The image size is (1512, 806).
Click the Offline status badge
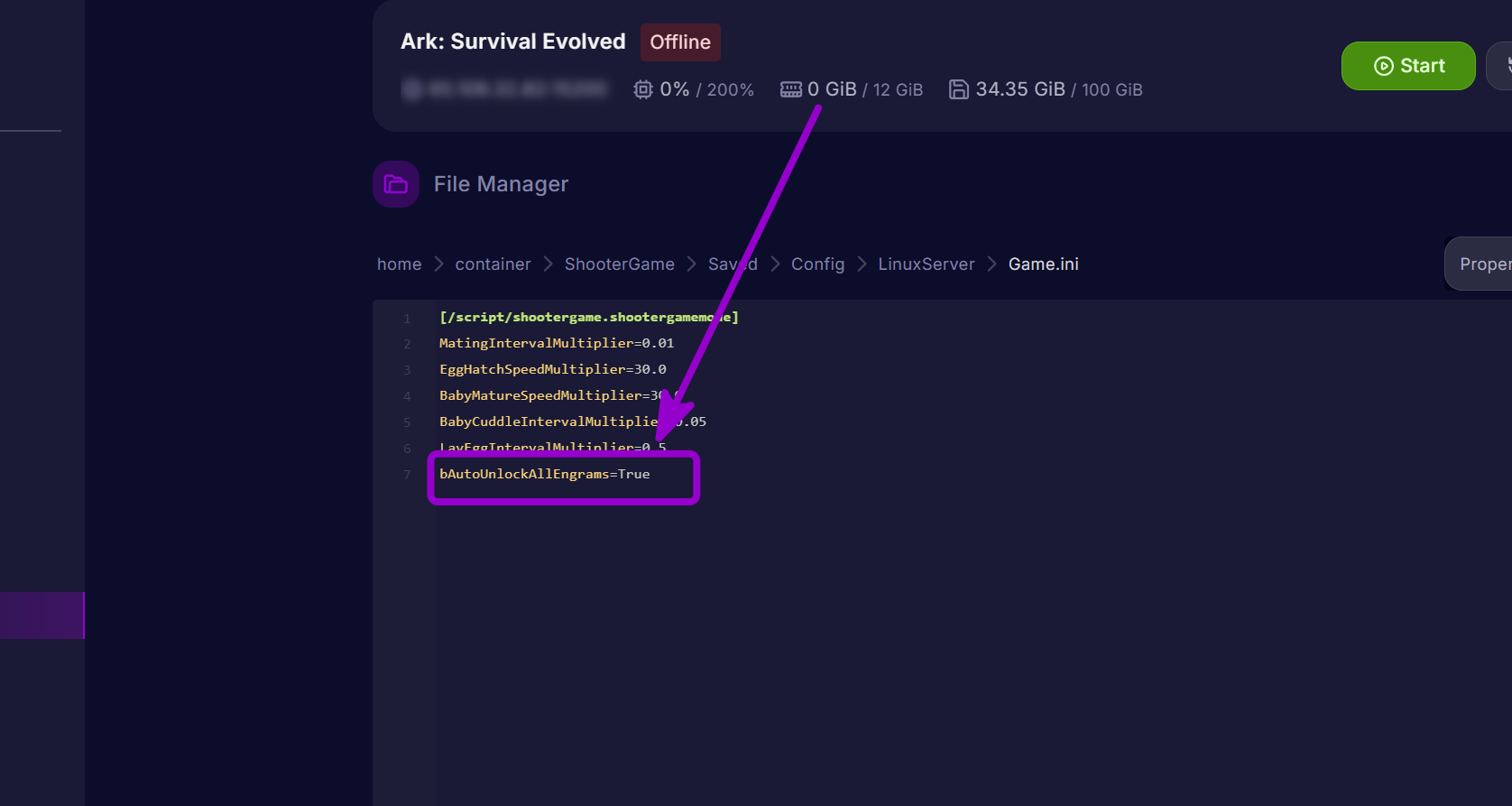tap(680, 42)
